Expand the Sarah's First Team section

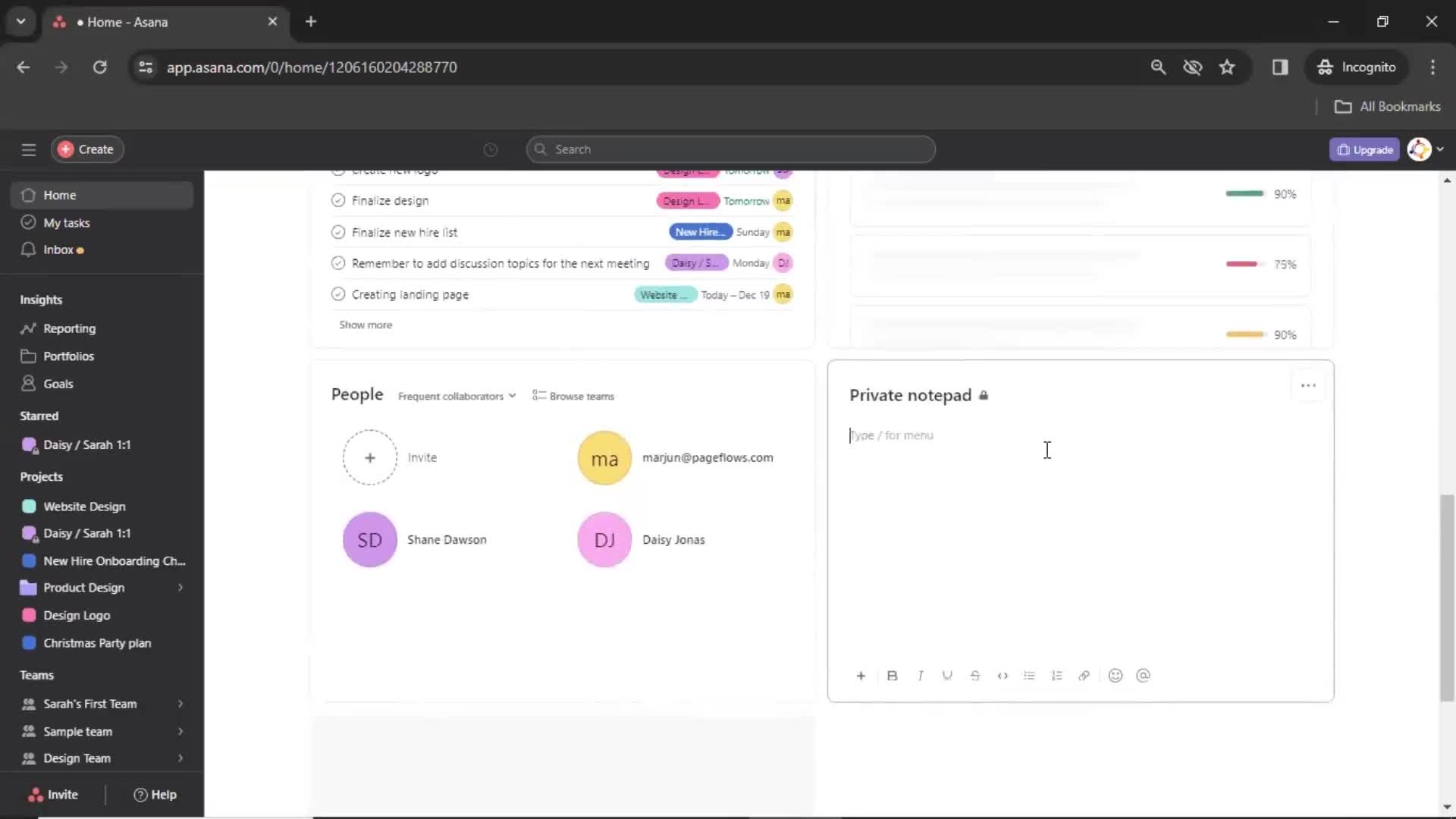coord(179,703)
